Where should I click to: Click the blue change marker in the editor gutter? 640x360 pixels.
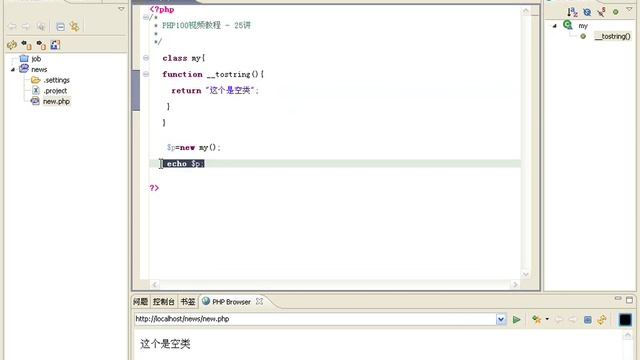coord(136,90)
